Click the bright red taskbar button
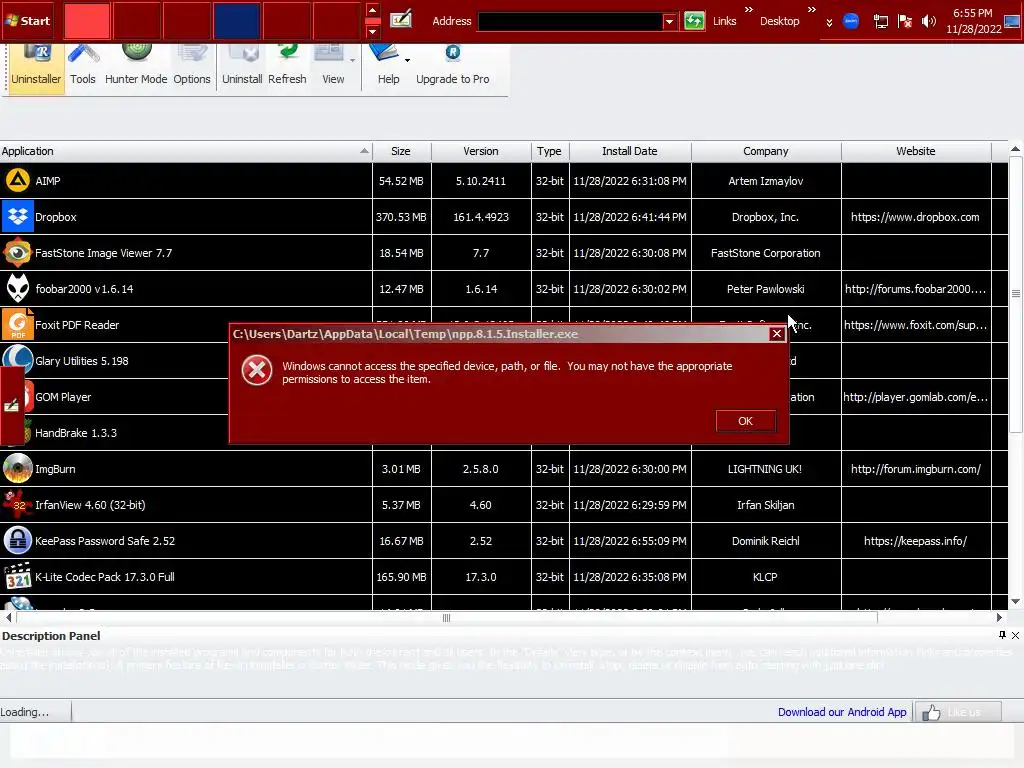This screenshot has height=768, width=1024. (87, 21)
